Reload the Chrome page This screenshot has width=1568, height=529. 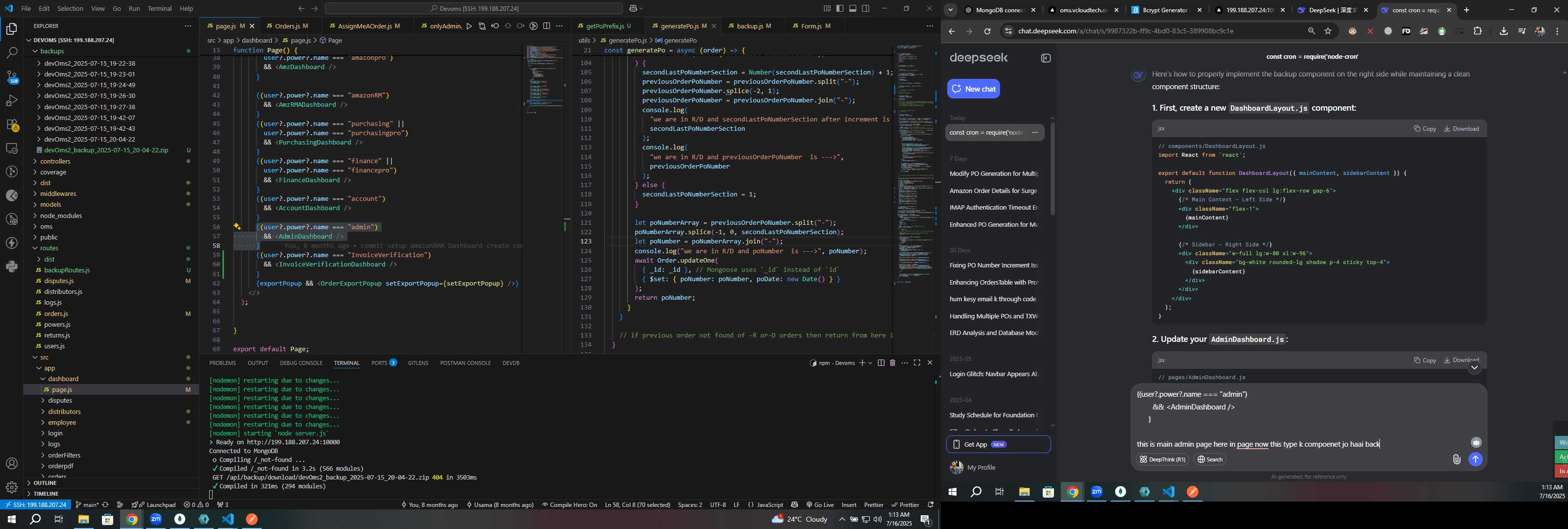(987, 31)
